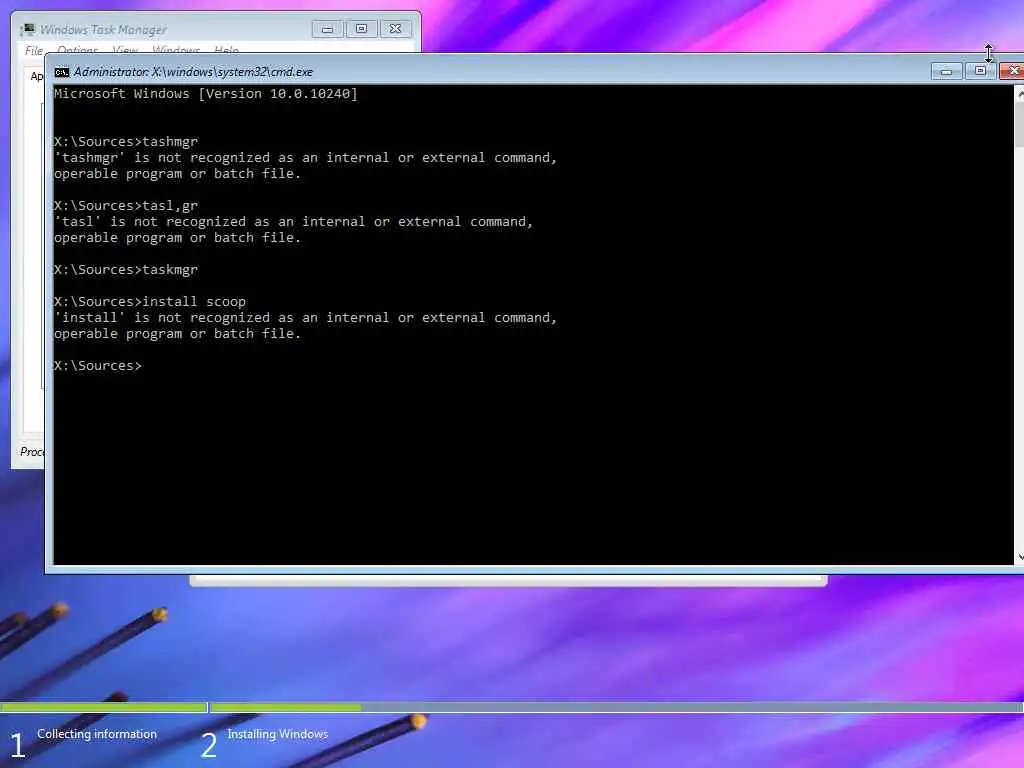Close the cmd.exe command prompt window

1012,71
